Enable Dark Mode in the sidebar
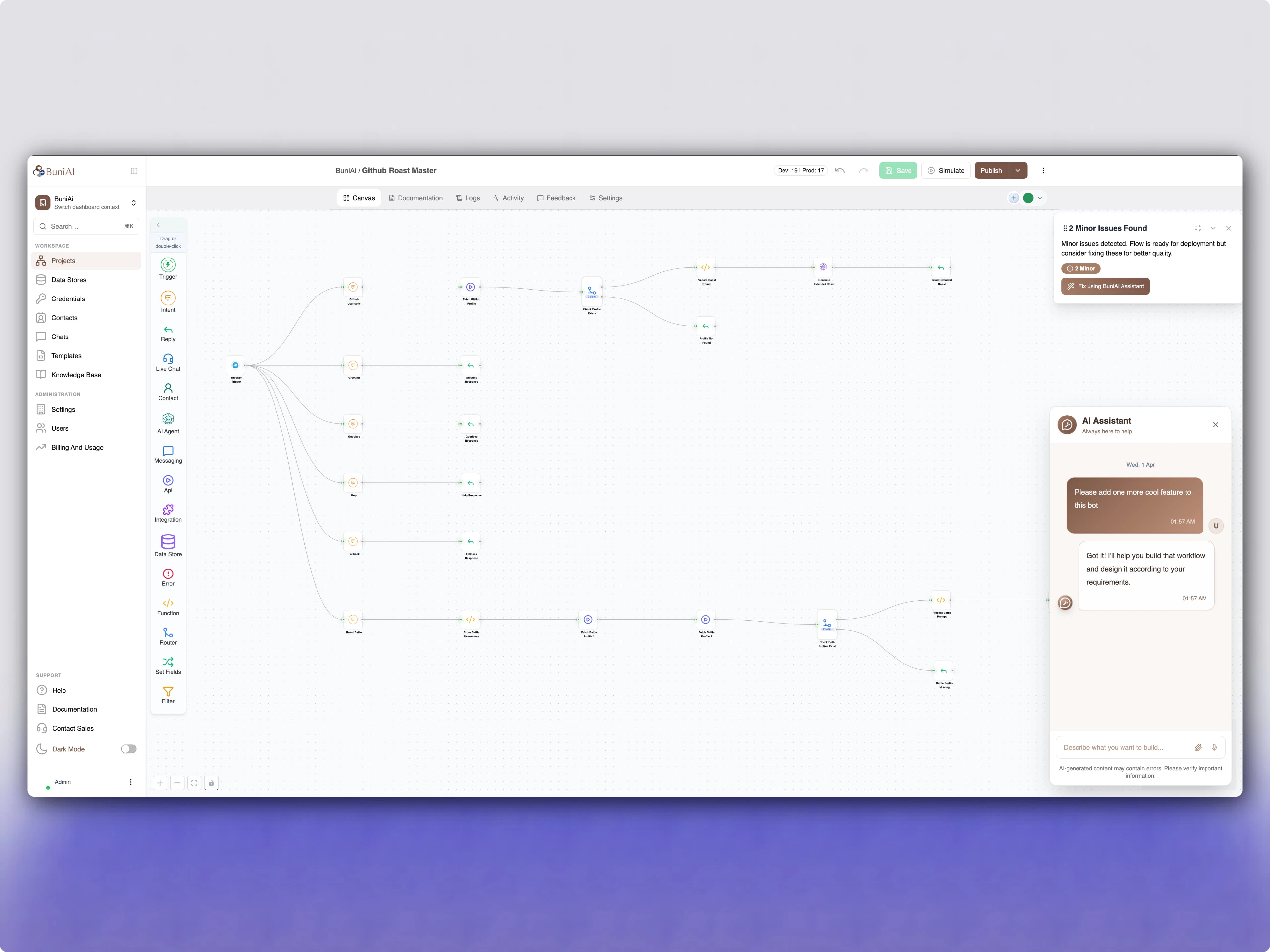 pyautogui.click(x=129, y=748)
